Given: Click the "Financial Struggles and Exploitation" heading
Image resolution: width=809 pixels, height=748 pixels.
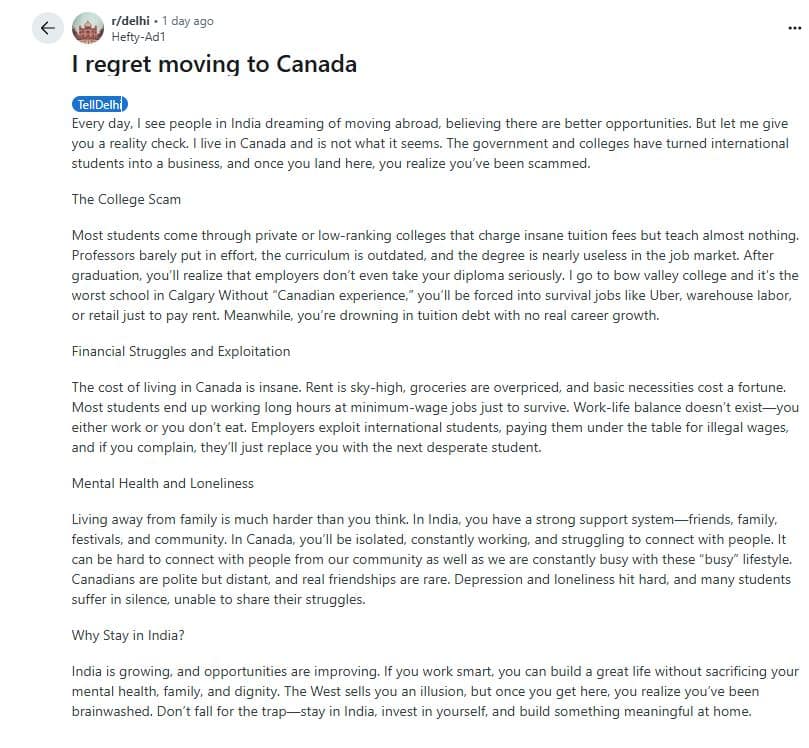Looking at the screenshot, I should [181, 351].
